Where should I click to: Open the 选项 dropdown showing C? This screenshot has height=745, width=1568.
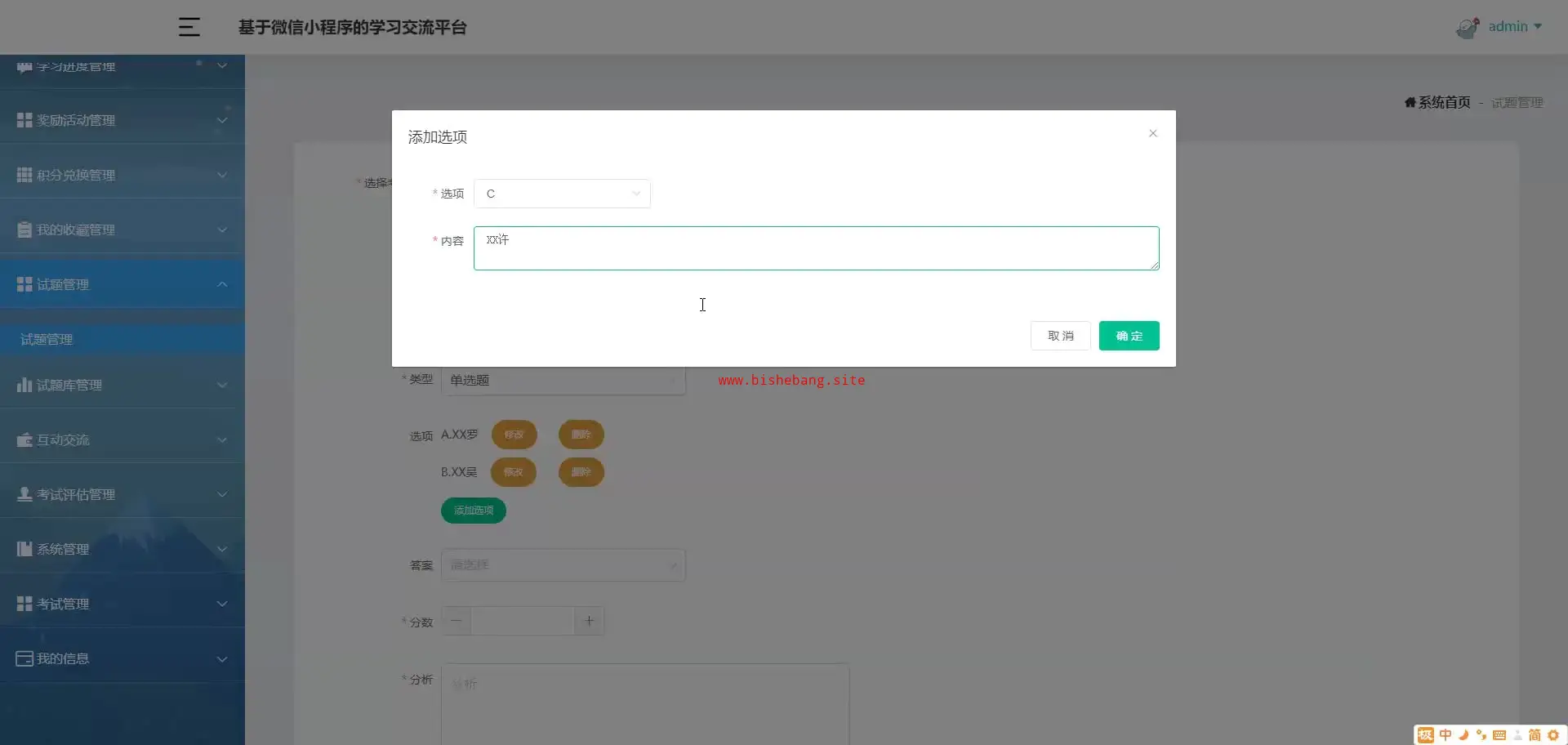(x=562, y=194)
